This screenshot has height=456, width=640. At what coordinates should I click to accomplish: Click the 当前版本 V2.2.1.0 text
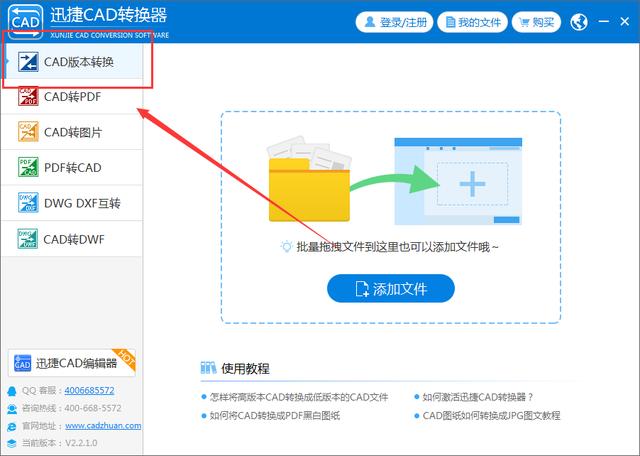coord(60,443)
